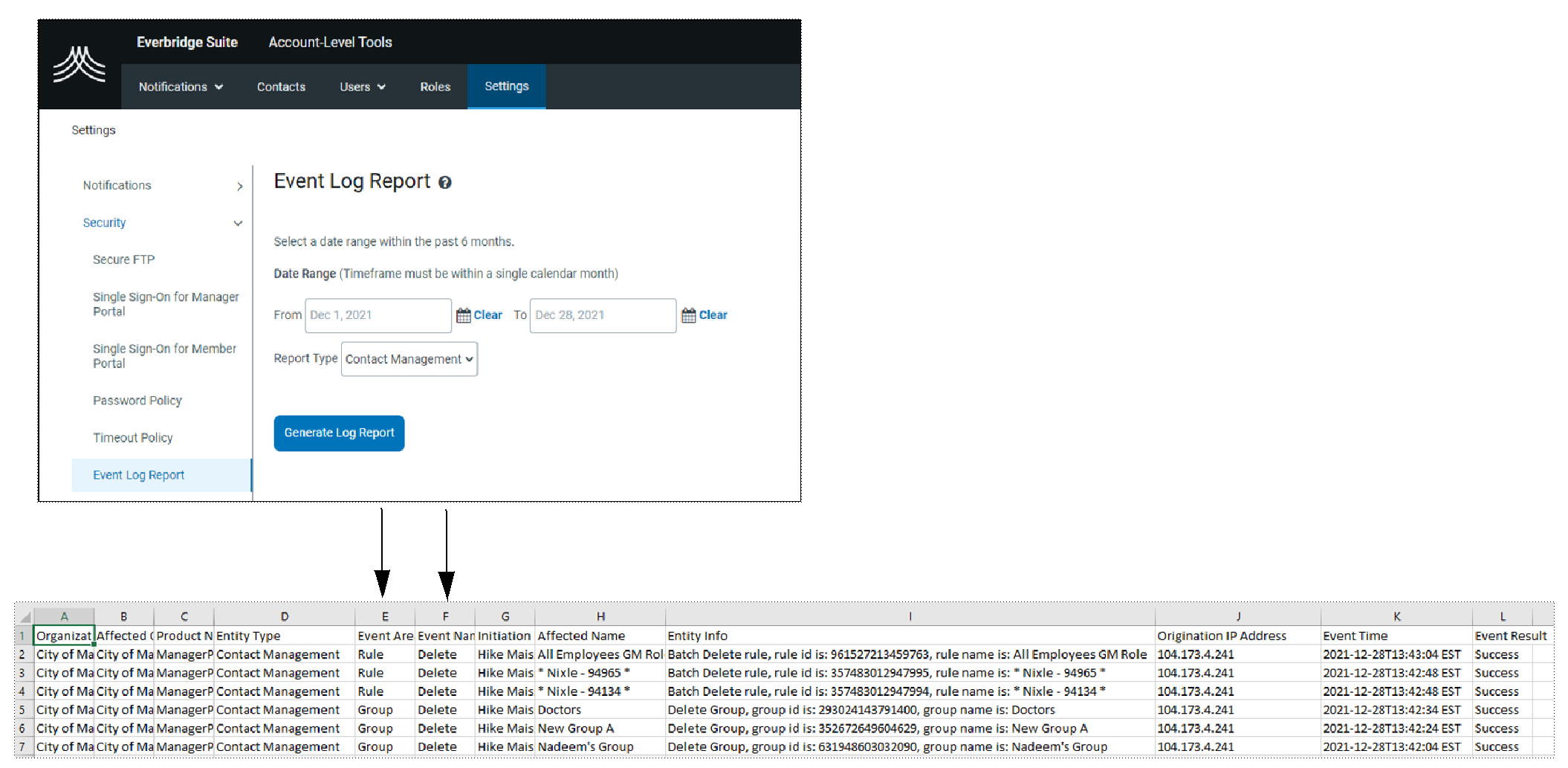Open the Secure FTP settings link
Screen dimensions: 1568x768
123,259
